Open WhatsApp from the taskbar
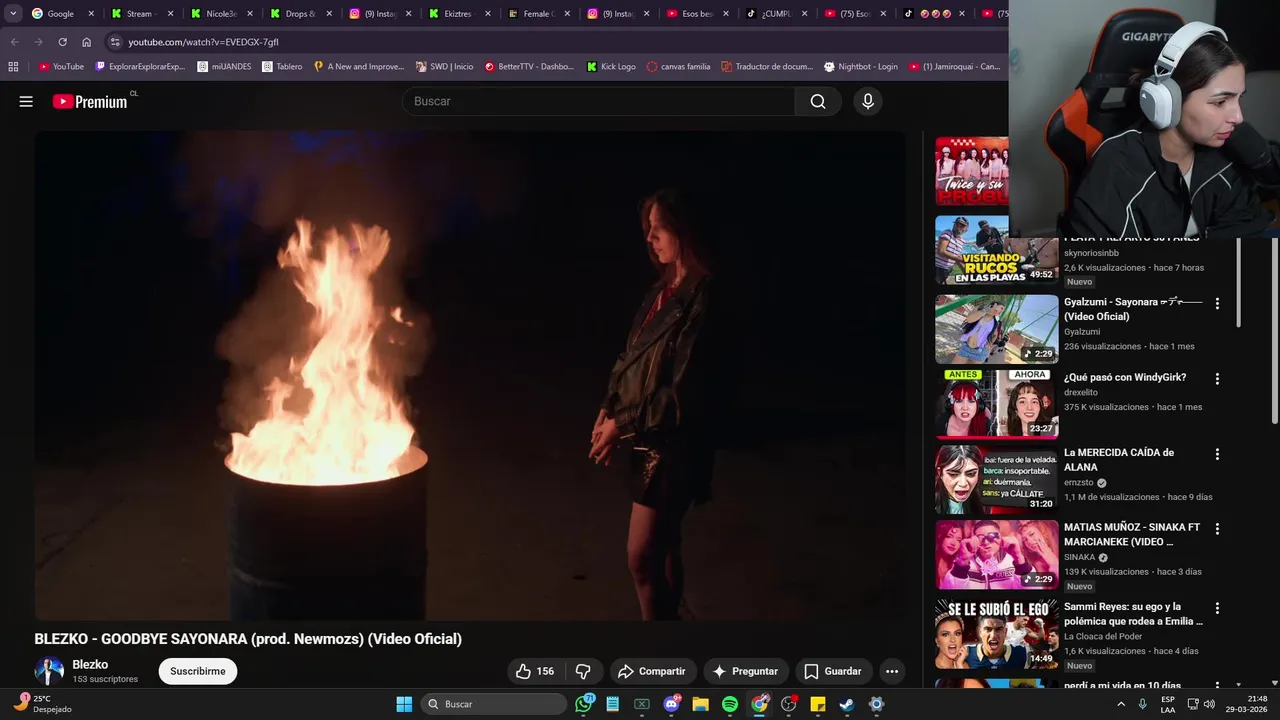Screen dimensions: 1280x720 pyautogui.click(x=584, y=704)
